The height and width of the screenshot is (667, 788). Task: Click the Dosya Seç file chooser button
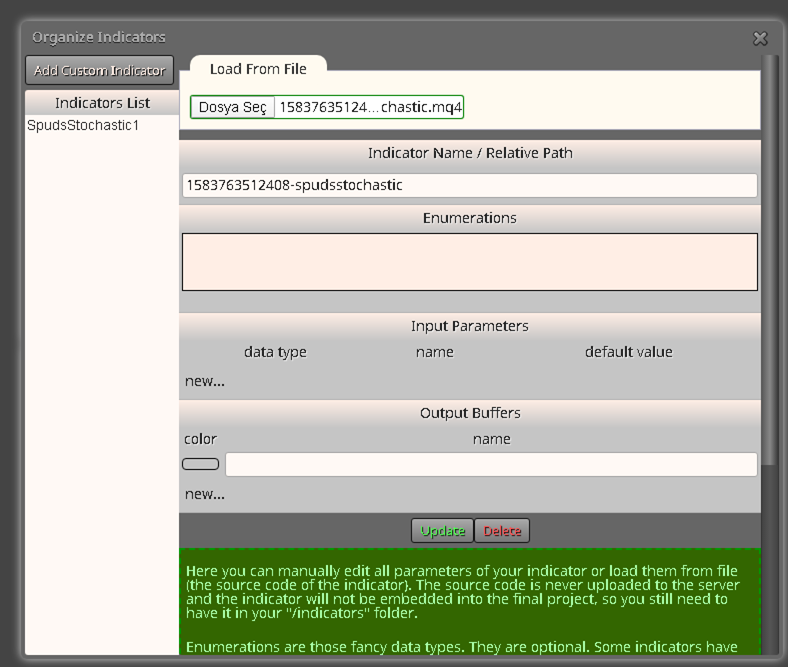coord(233,107)
